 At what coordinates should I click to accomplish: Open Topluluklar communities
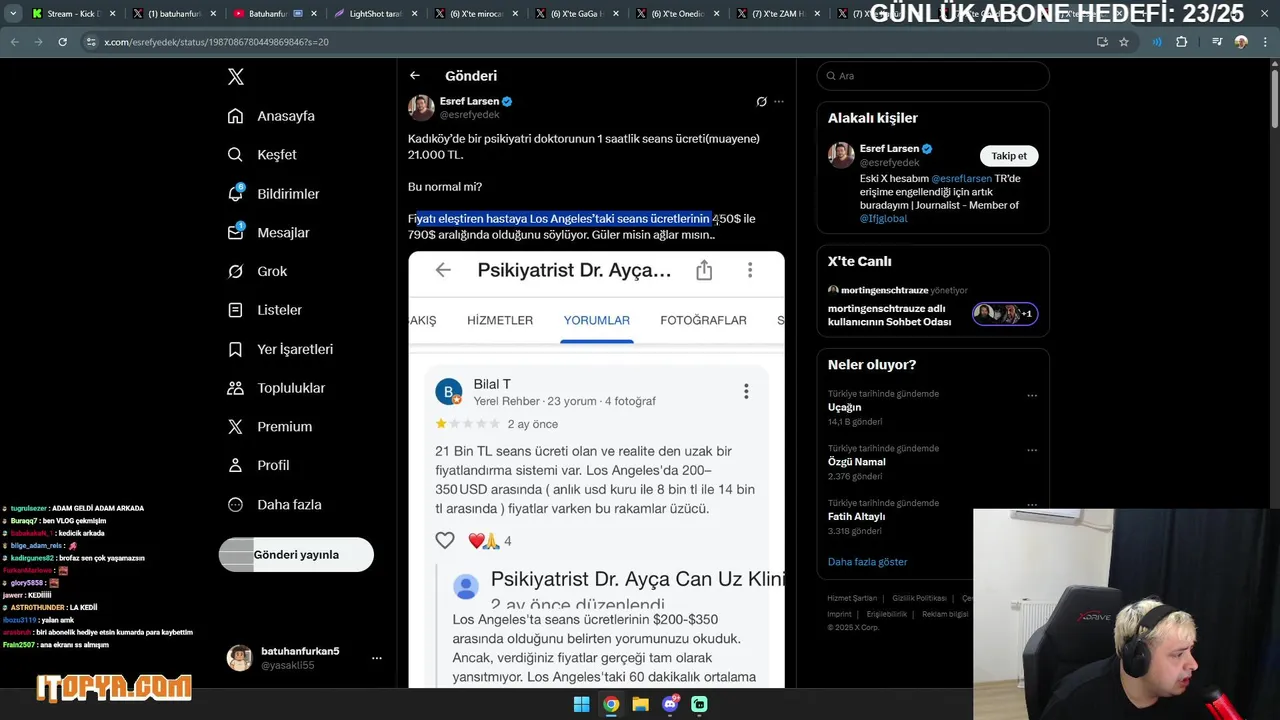(x=276, y=388)
